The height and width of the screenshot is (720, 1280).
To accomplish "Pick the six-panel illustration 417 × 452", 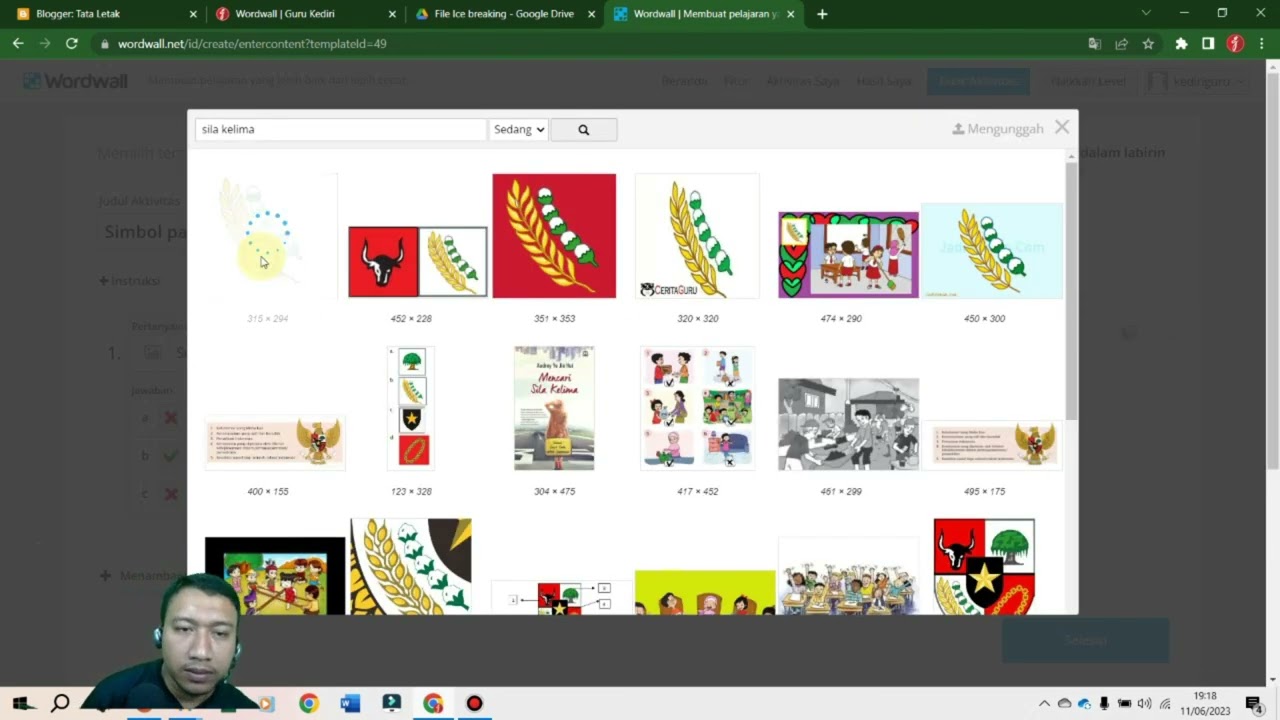I will 697,408.
